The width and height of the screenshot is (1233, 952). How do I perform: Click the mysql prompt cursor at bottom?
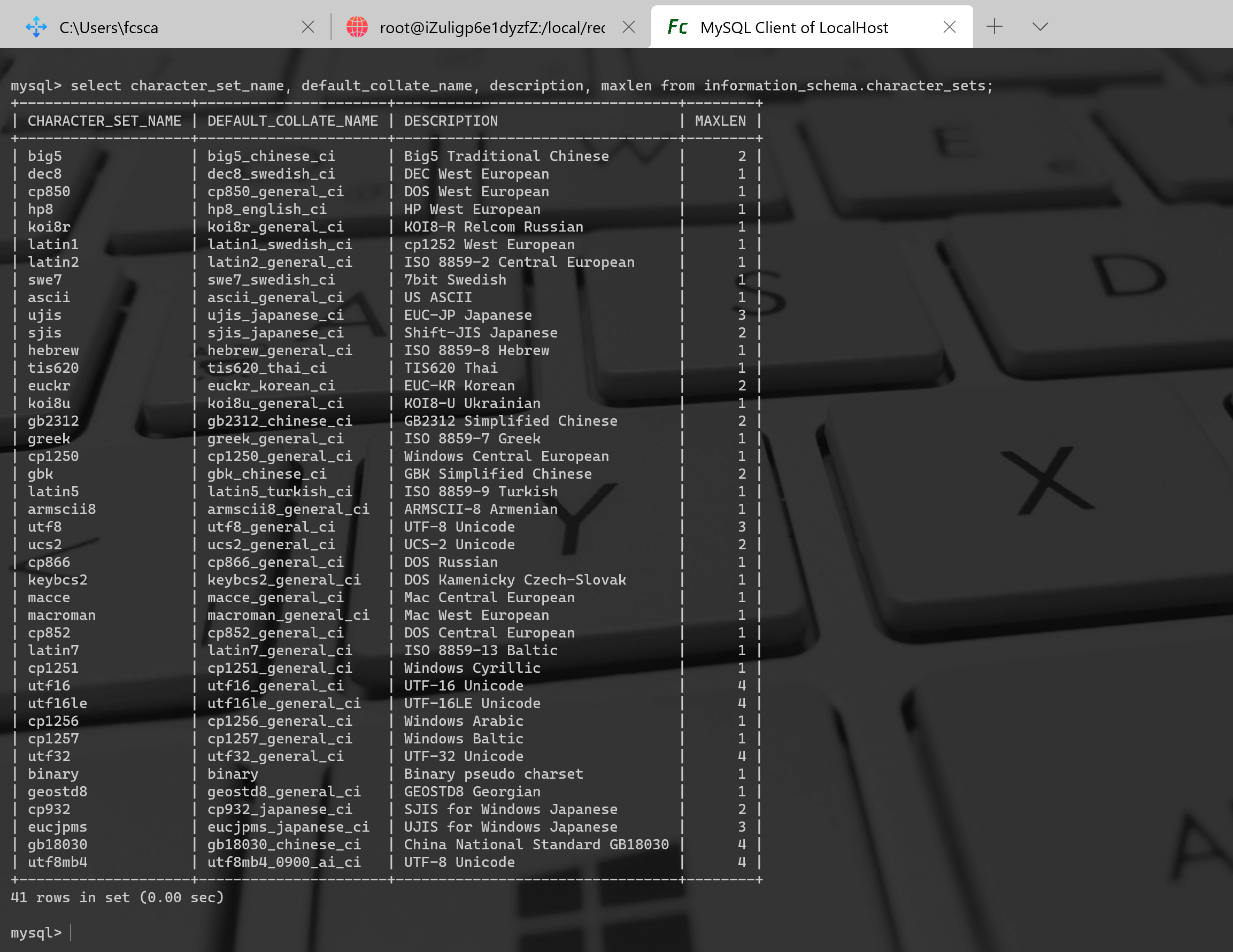71,932
